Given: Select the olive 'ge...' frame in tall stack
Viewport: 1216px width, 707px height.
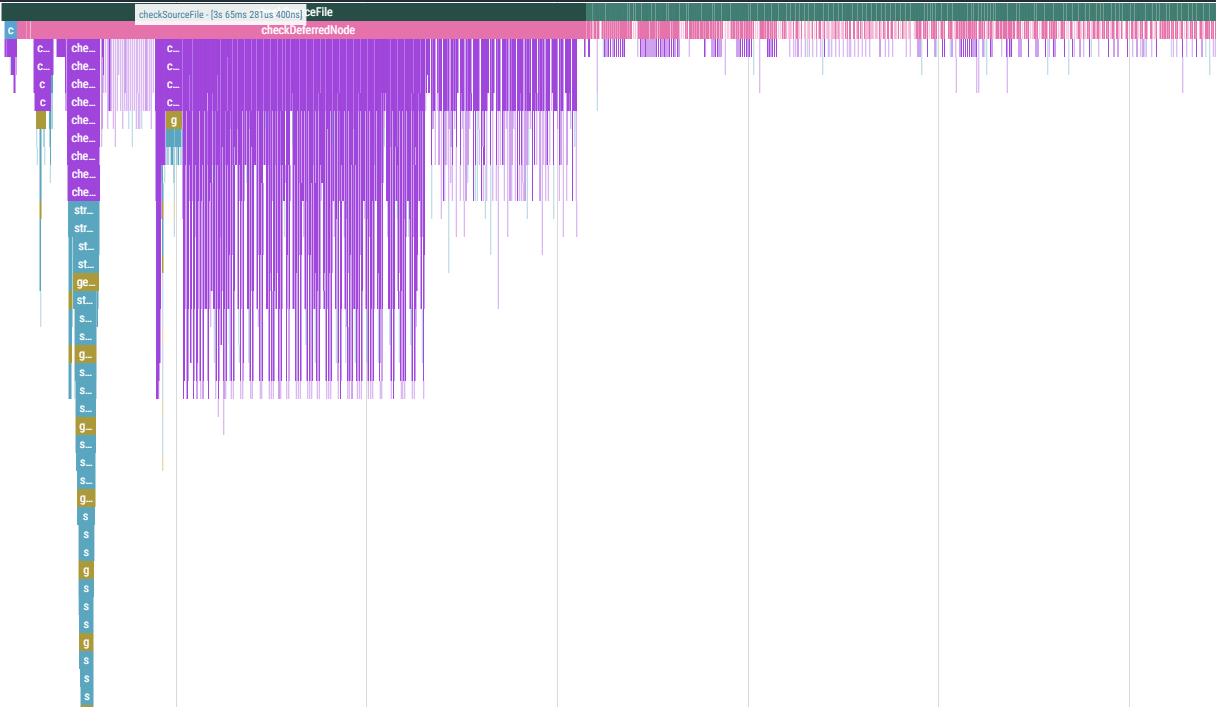Looking at the screenshot, I should pyautogui.click(x=86, y=282).
